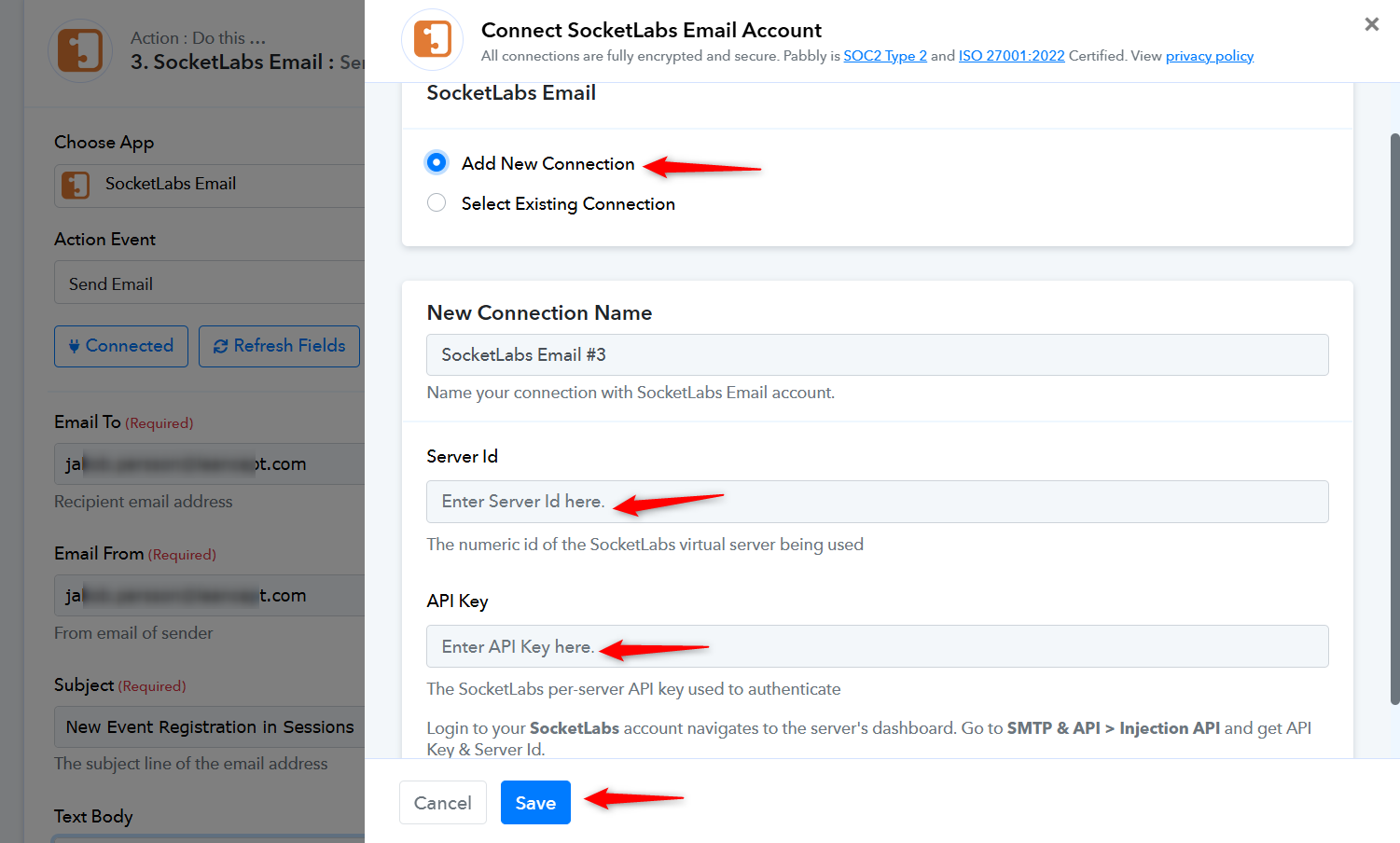Open the ISO 27001:2022 link
The width and height of the screenshot is (1400, 843).
(1012, 56)
